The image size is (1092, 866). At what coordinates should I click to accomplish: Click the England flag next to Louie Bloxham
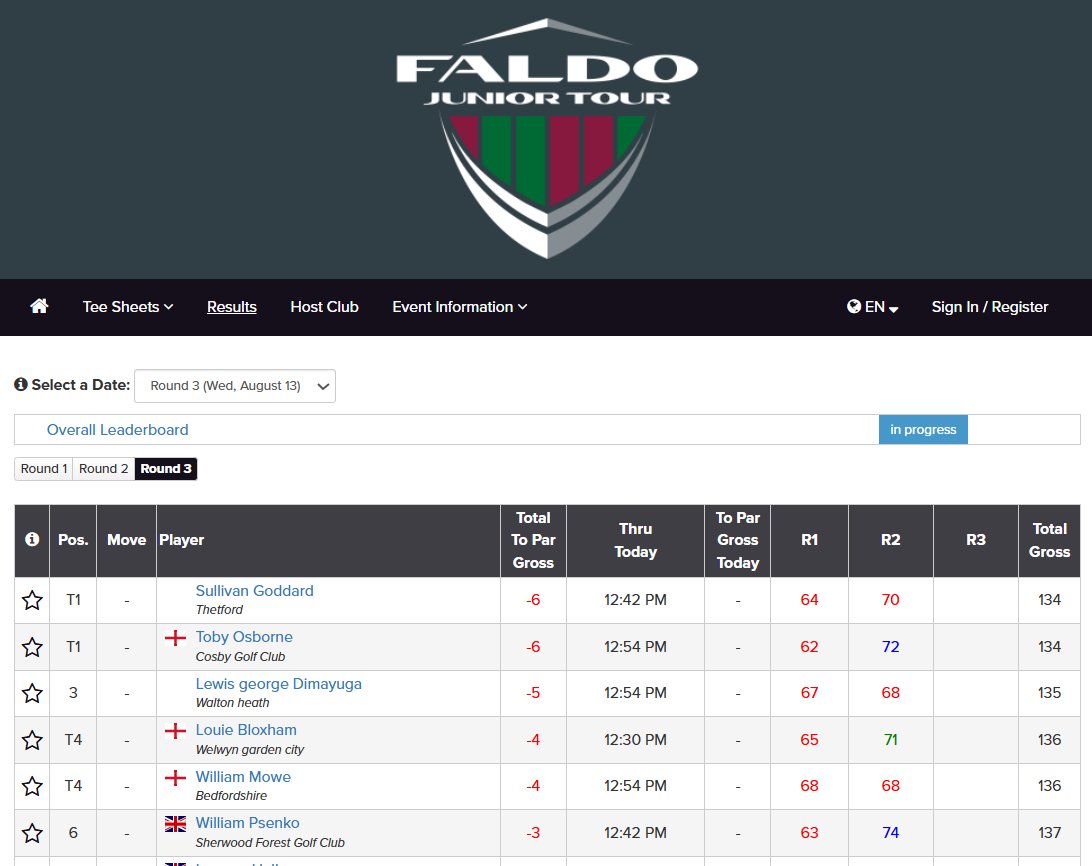(x=177, y=730)
